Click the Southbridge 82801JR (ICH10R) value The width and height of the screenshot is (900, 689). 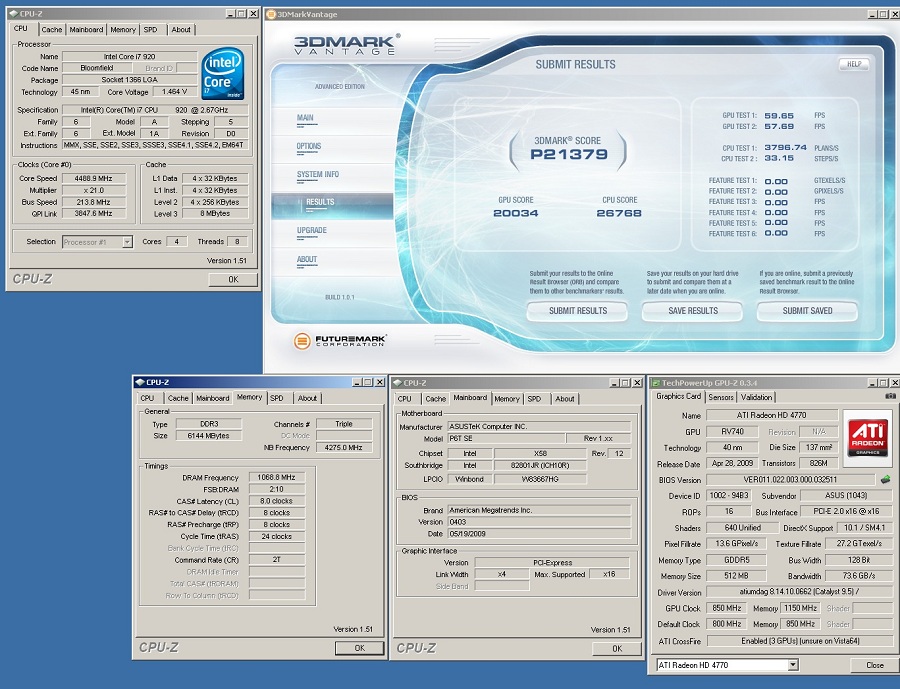coord(540,466)
